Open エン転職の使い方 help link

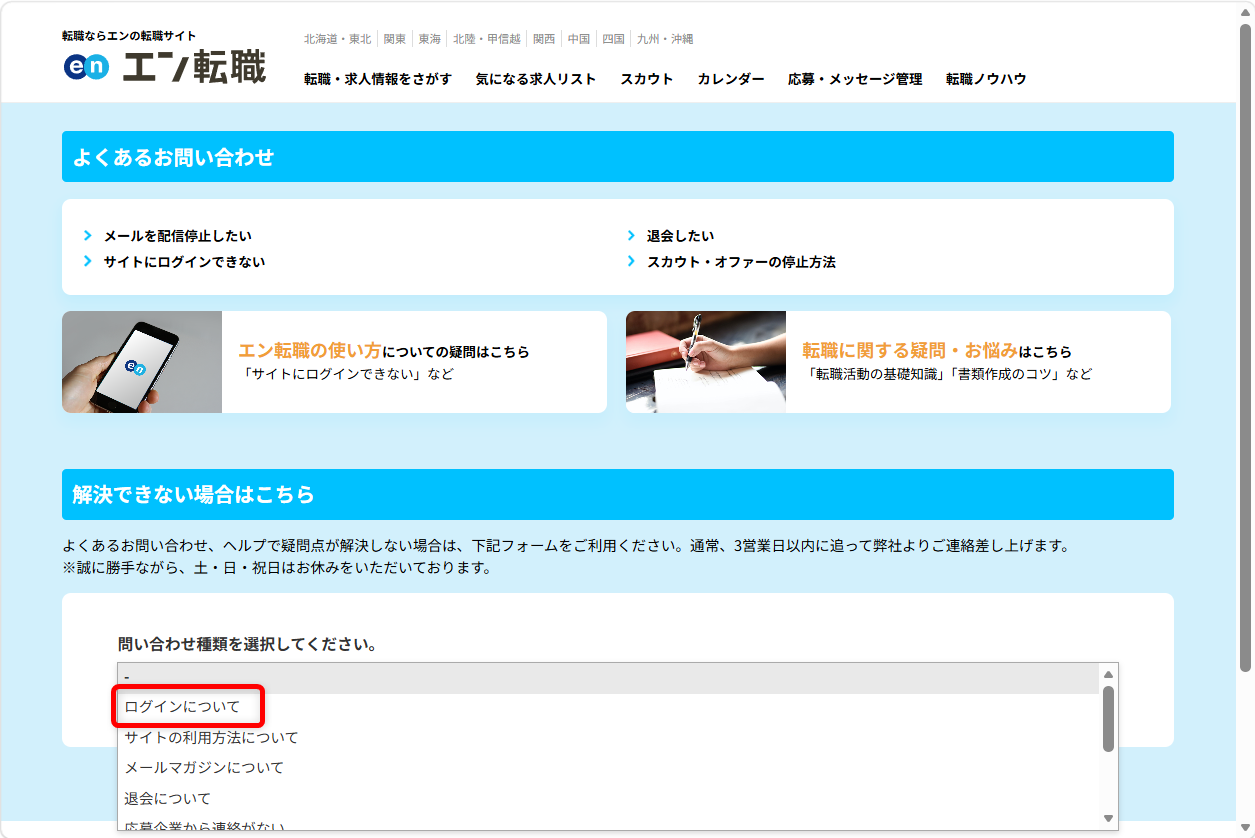pyautogui.click(x=310, y=351)
